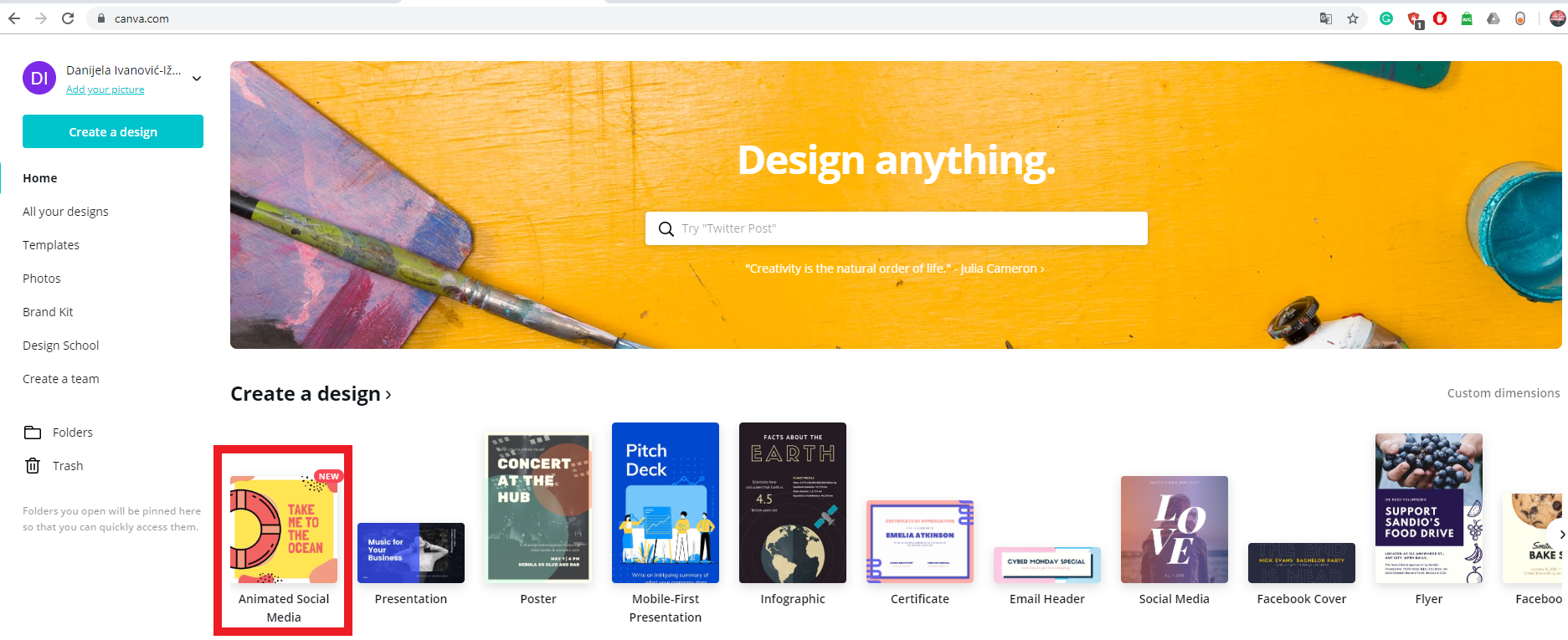The height and width of the screenshot is (640, 1568).
Task: Expand the Create a design heading
Action: 311,394
